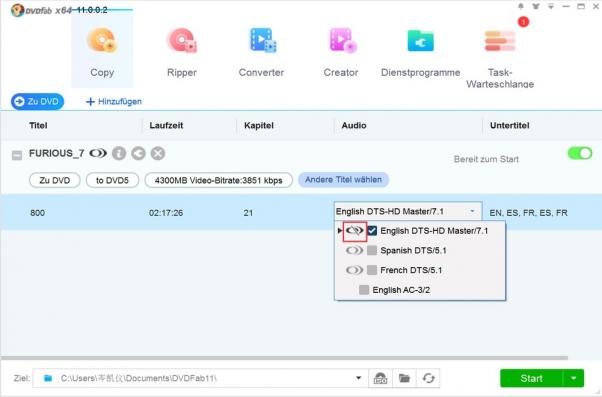Open the Converter module
The image size is (602, 397).
261,52
